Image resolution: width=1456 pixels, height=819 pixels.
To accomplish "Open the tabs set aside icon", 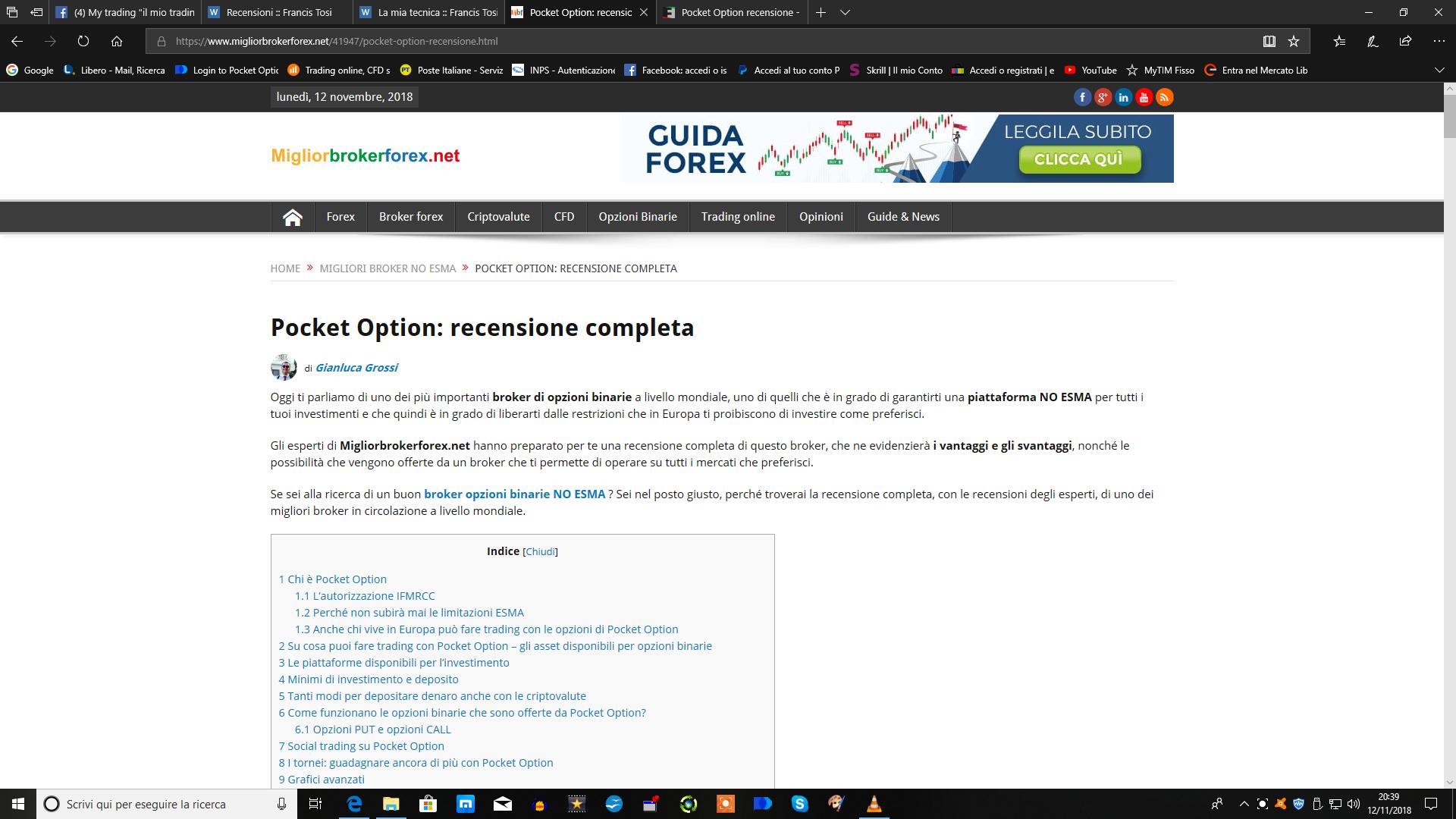I will click(x=11, y=12).
